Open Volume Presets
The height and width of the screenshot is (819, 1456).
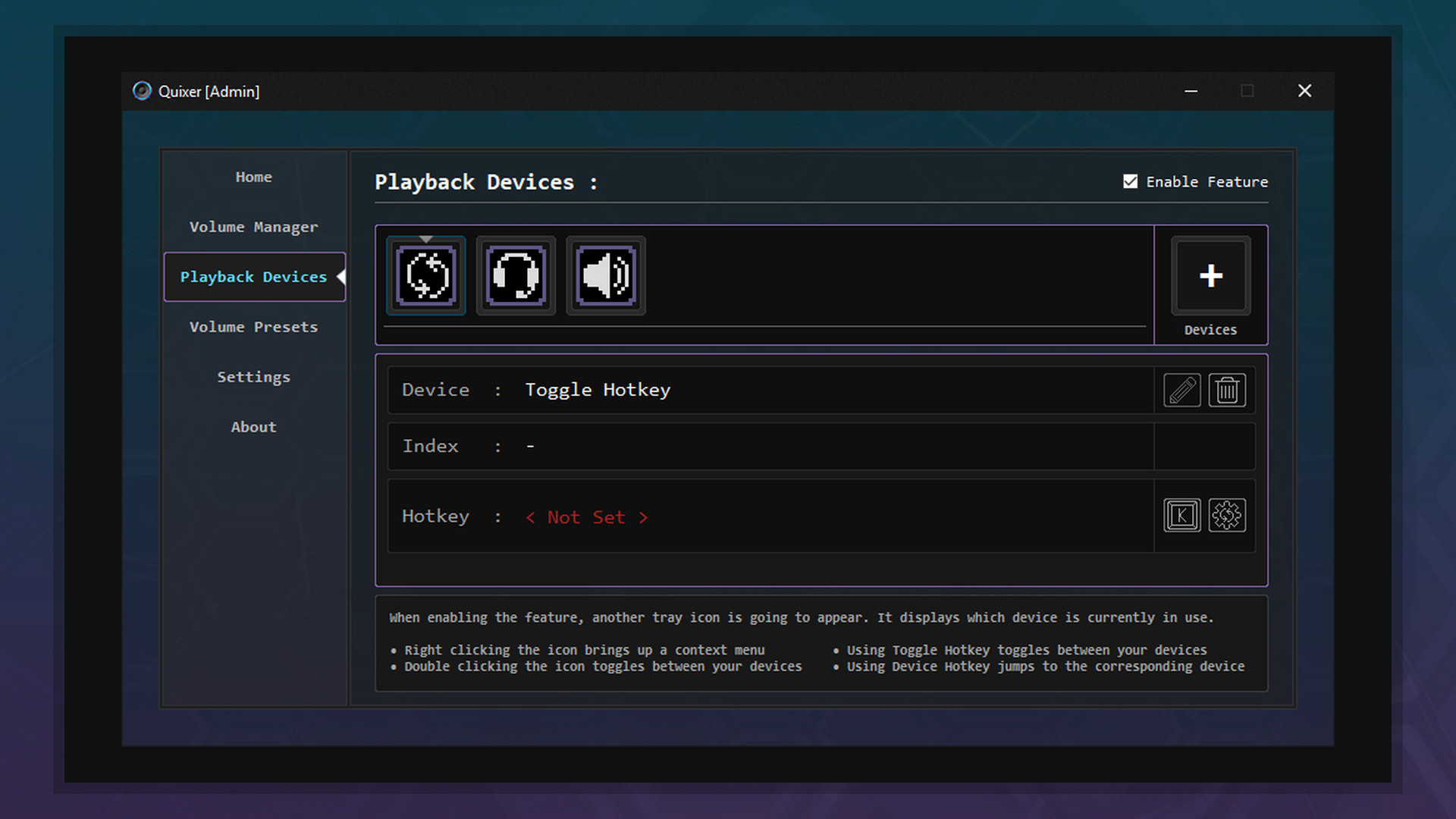coord(253,327)
